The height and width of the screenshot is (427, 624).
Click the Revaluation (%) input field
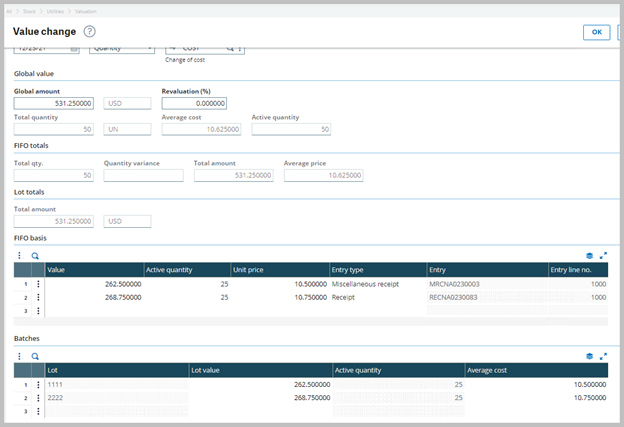pyautogui.click(x=194, y=103)
